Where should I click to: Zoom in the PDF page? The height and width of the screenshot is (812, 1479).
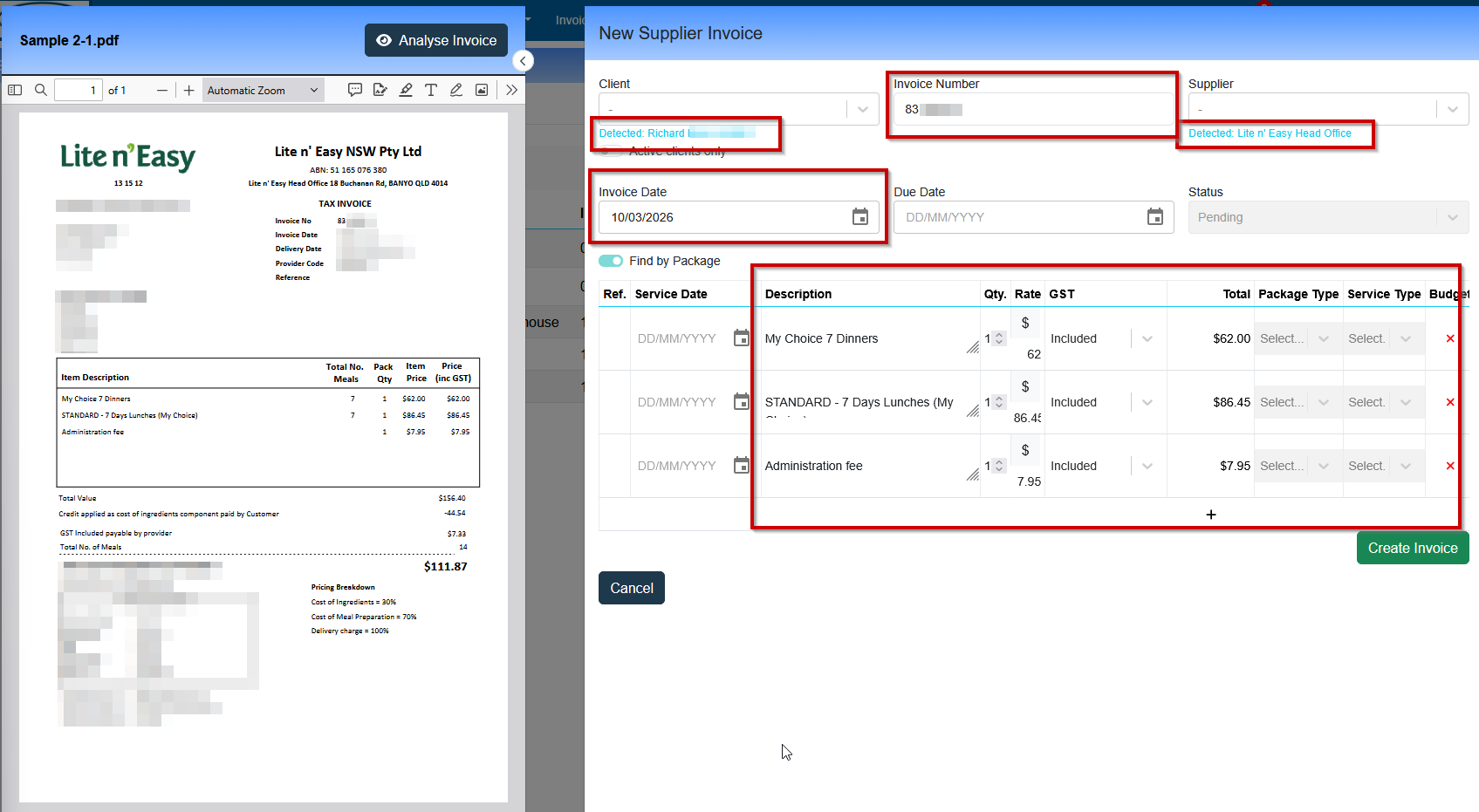pos(188,90)
